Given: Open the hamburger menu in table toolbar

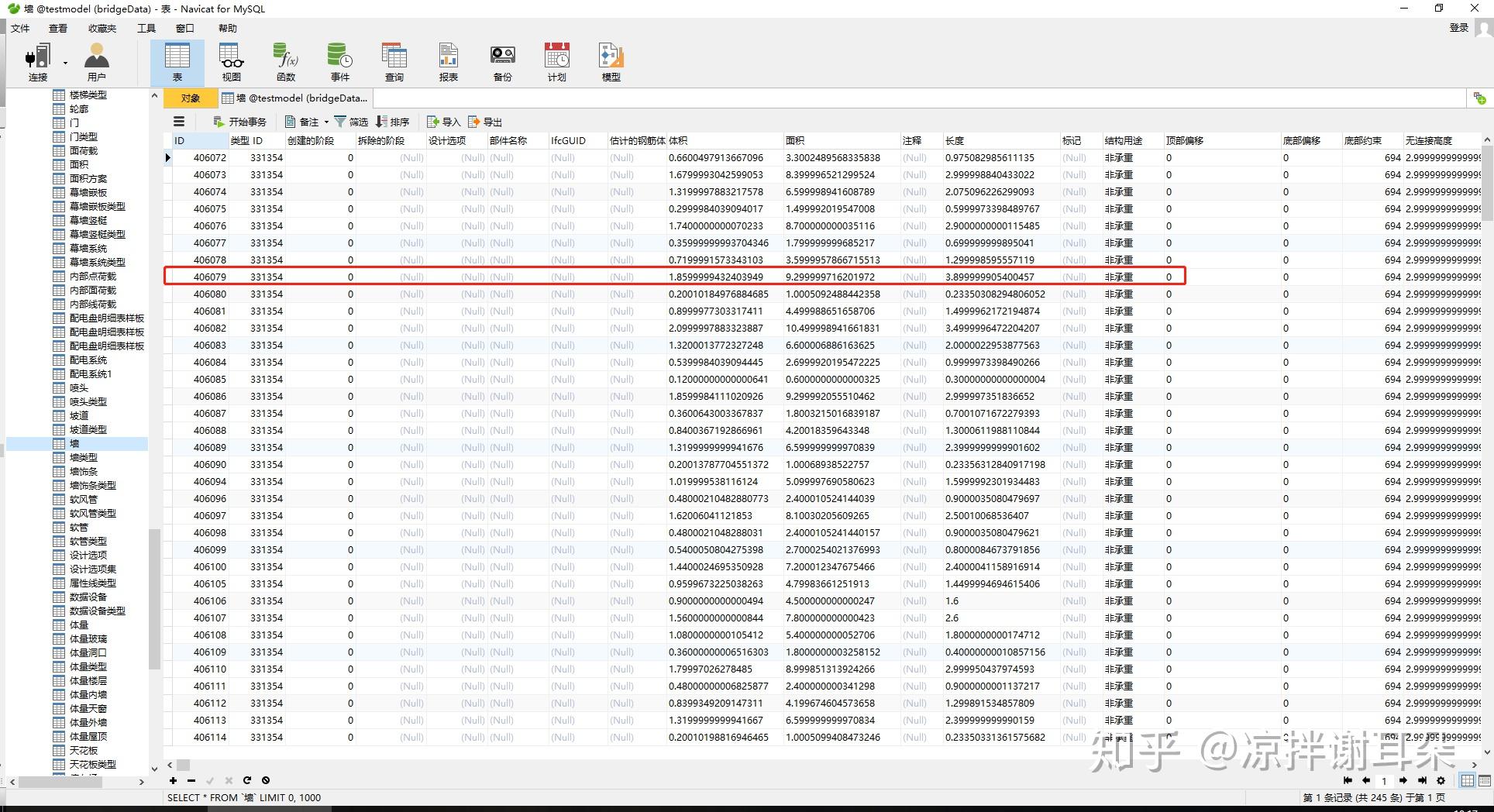Looking at the screenshot, I should (179, 122).
